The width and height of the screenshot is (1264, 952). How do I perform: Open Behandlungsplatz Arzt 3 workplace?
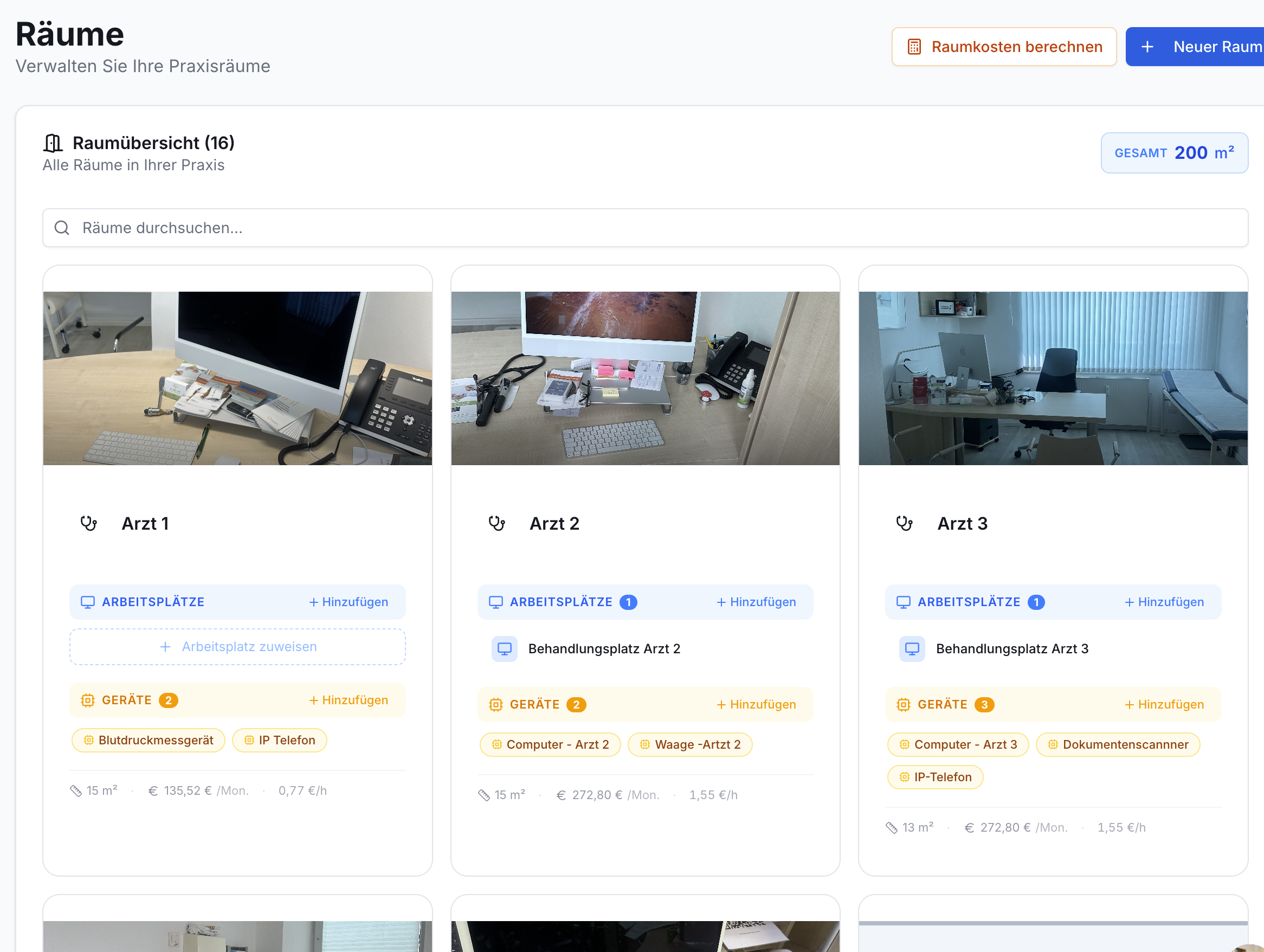point(1012,649)
